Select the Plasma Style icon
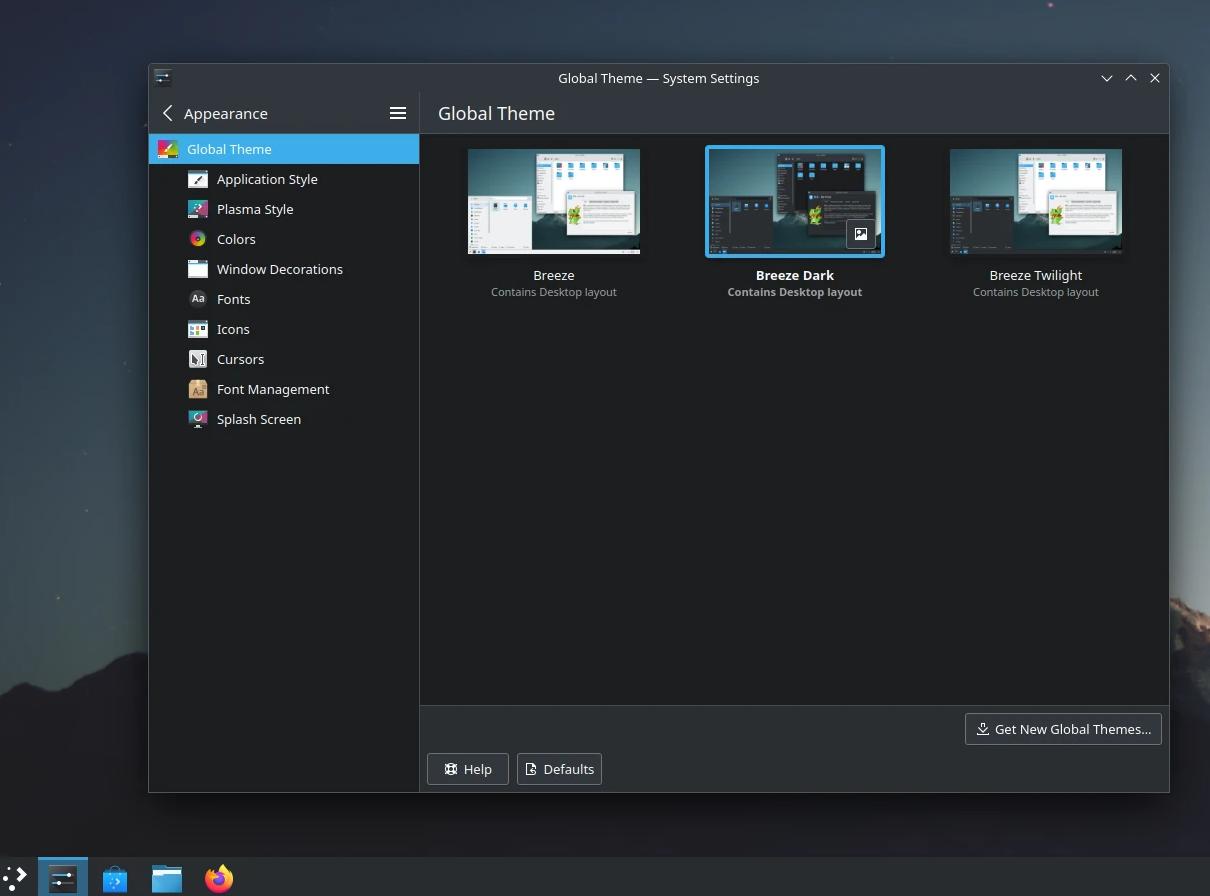The height and width of the screenshot is (896, 1210). pos(198,209)
